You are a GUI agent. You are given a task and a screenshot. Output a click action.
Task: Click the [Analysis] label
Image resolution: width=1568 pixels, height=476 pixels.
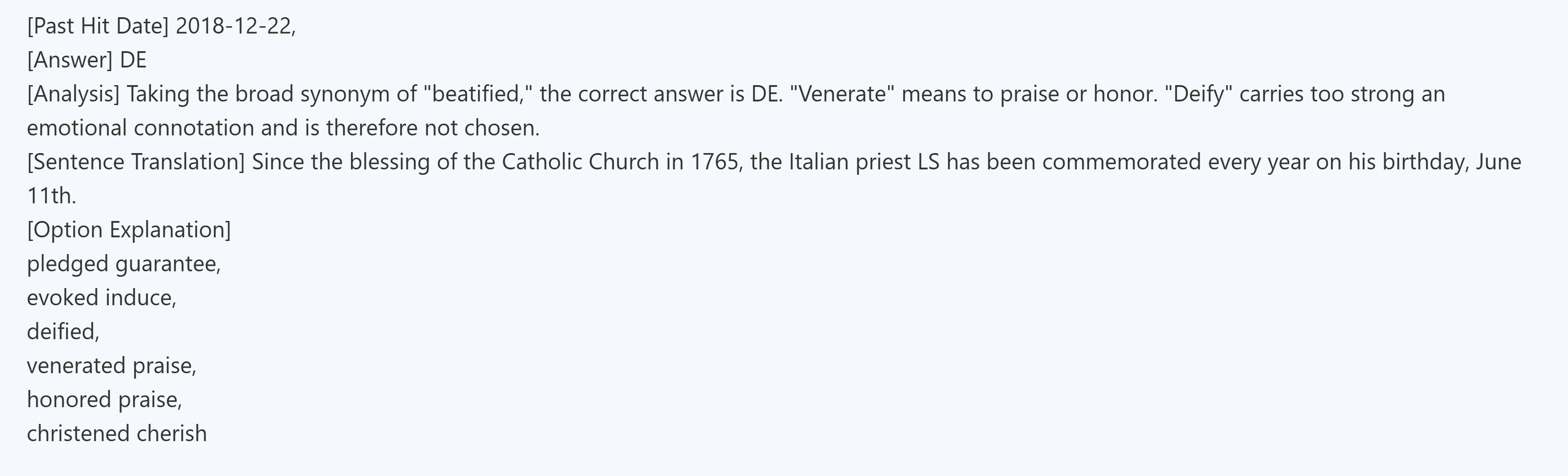73,94
